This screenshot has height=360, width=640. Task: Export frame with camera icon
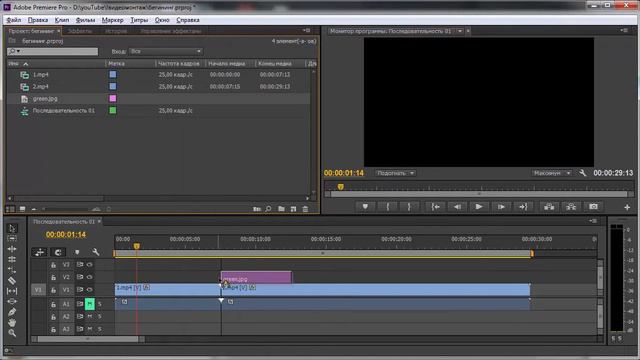[x=593, y=207]
